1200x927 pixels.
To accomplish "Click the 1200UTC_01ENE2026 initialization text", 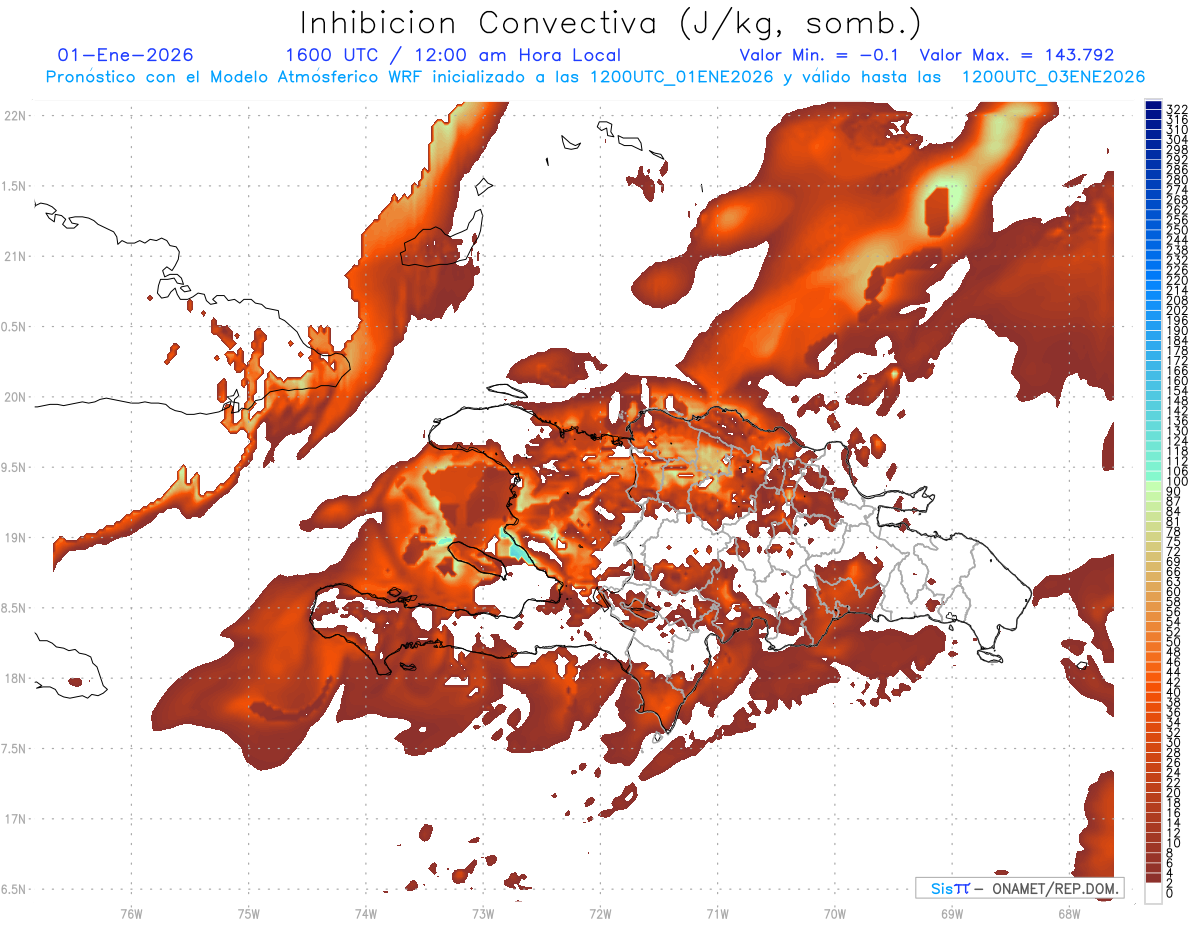I will tap(681, 76).
